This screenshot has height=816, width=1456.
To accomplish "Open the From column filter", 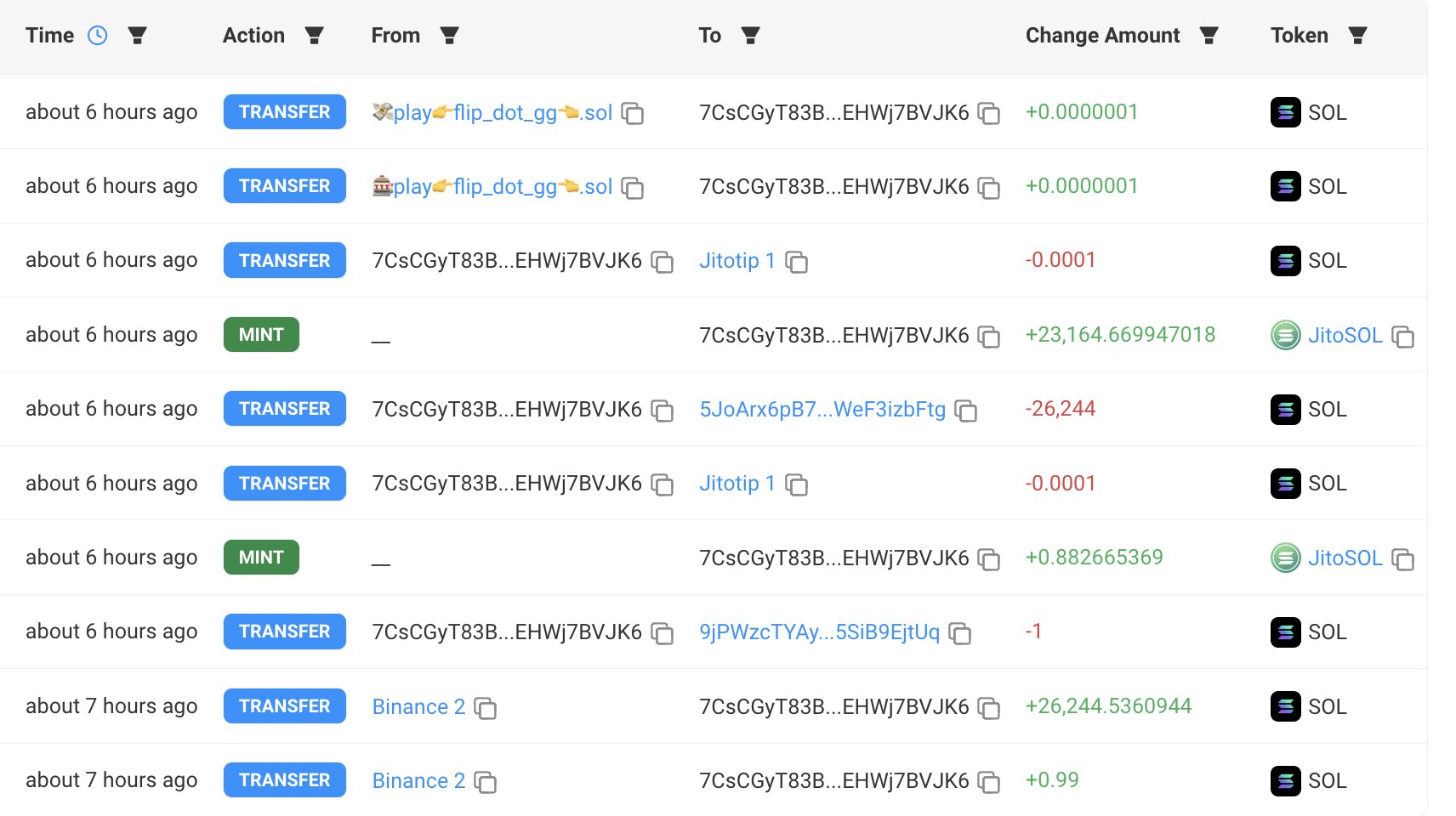I will coord(450,35).
